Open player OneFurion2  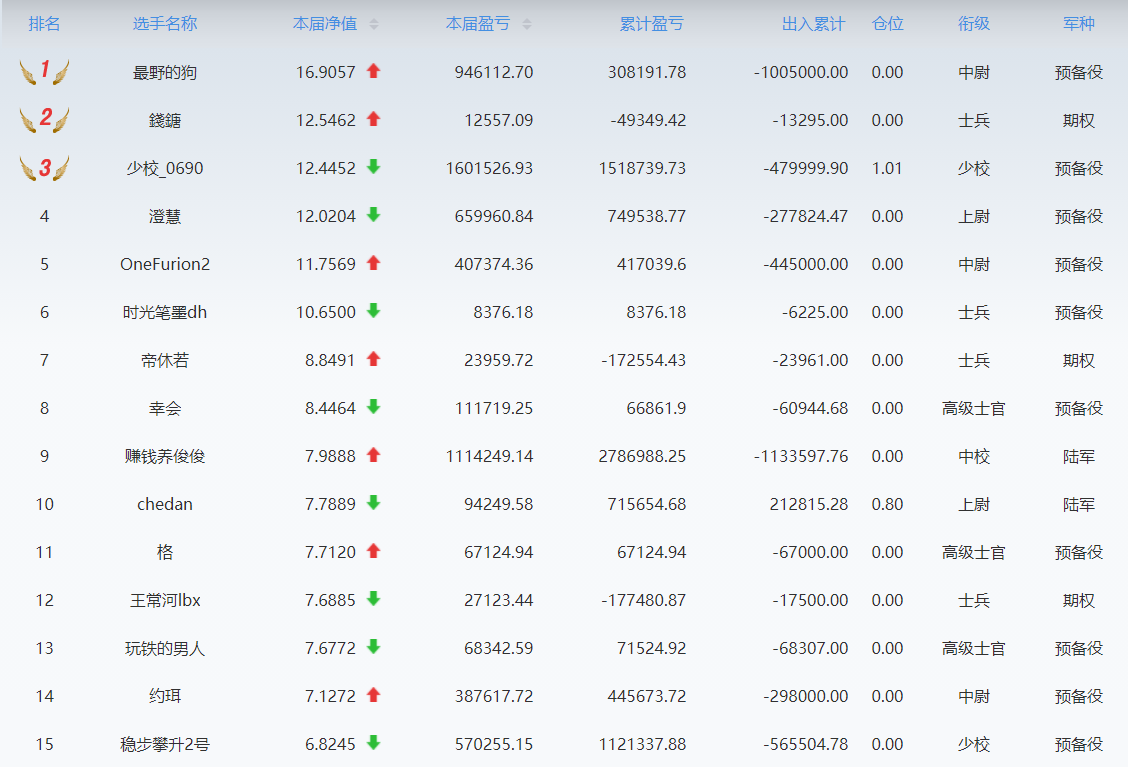(165, 265)
